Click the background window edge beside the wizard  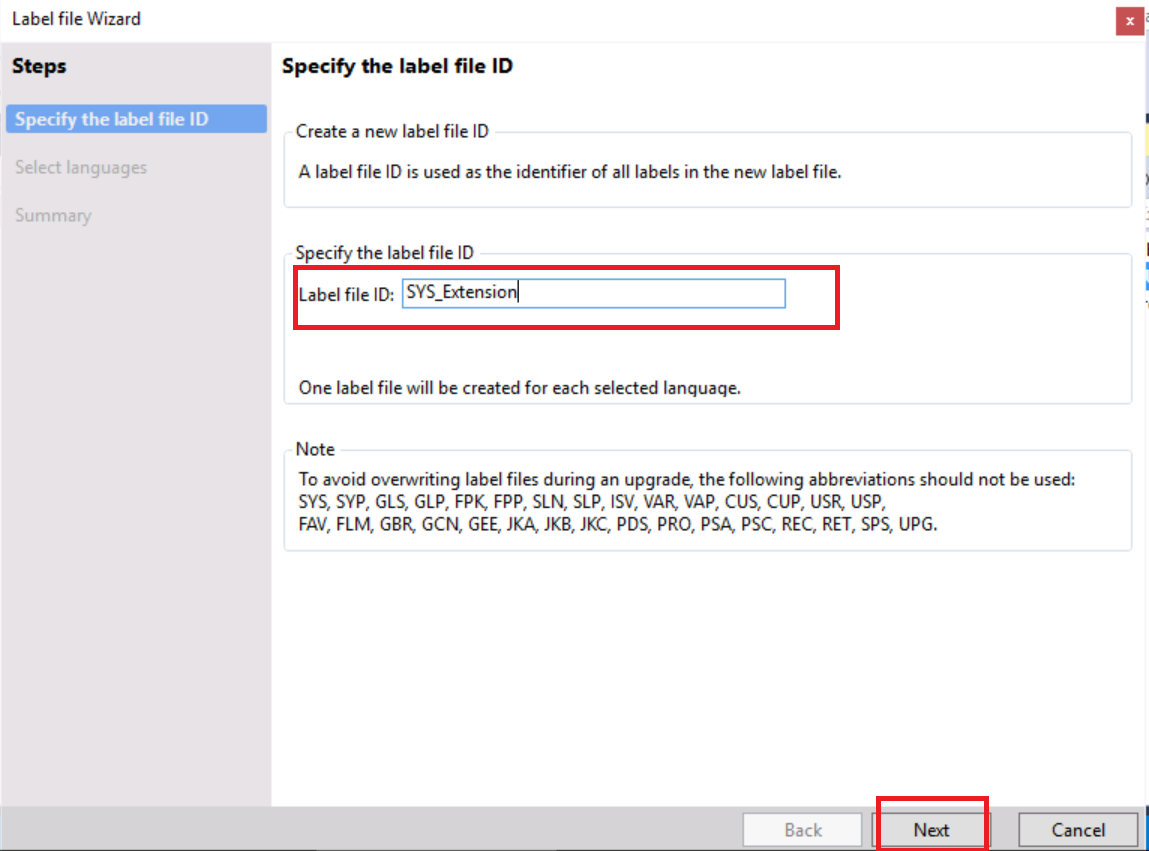(x=1144, y=400)
